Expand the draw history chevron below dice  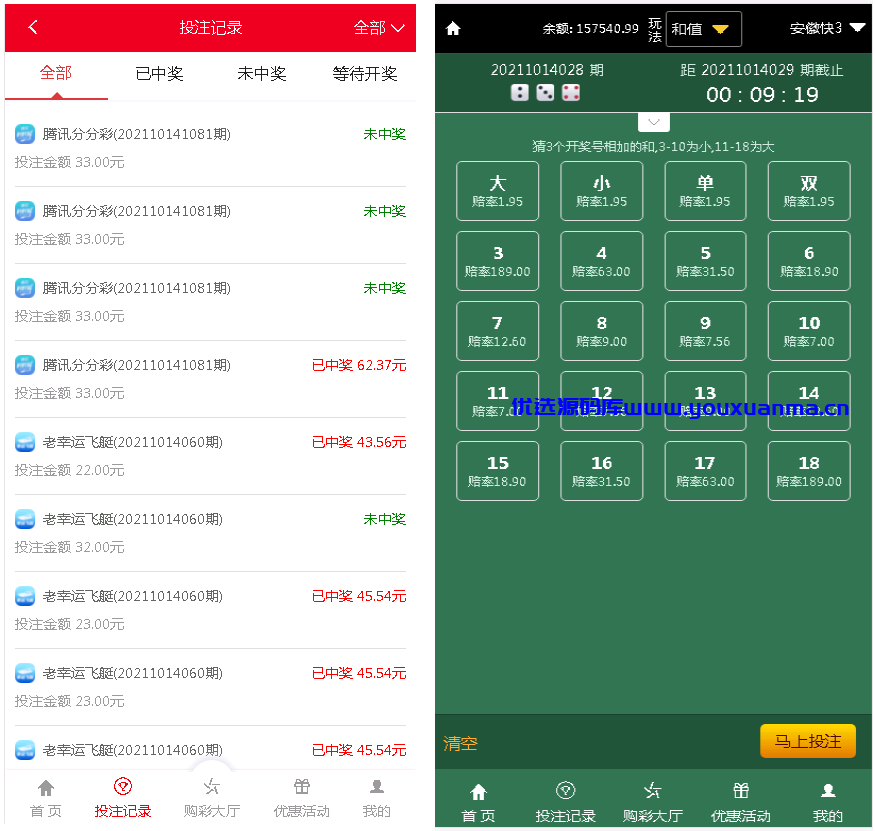tap(654, 122)
